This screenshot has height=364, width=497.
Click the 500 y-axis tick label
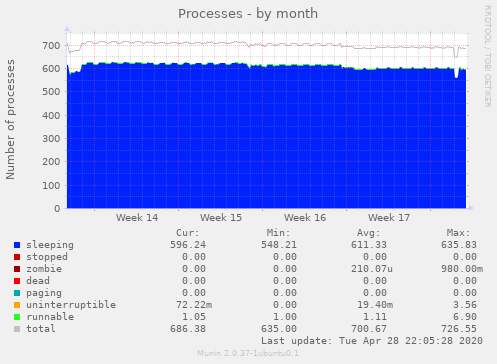pos(51,92)
